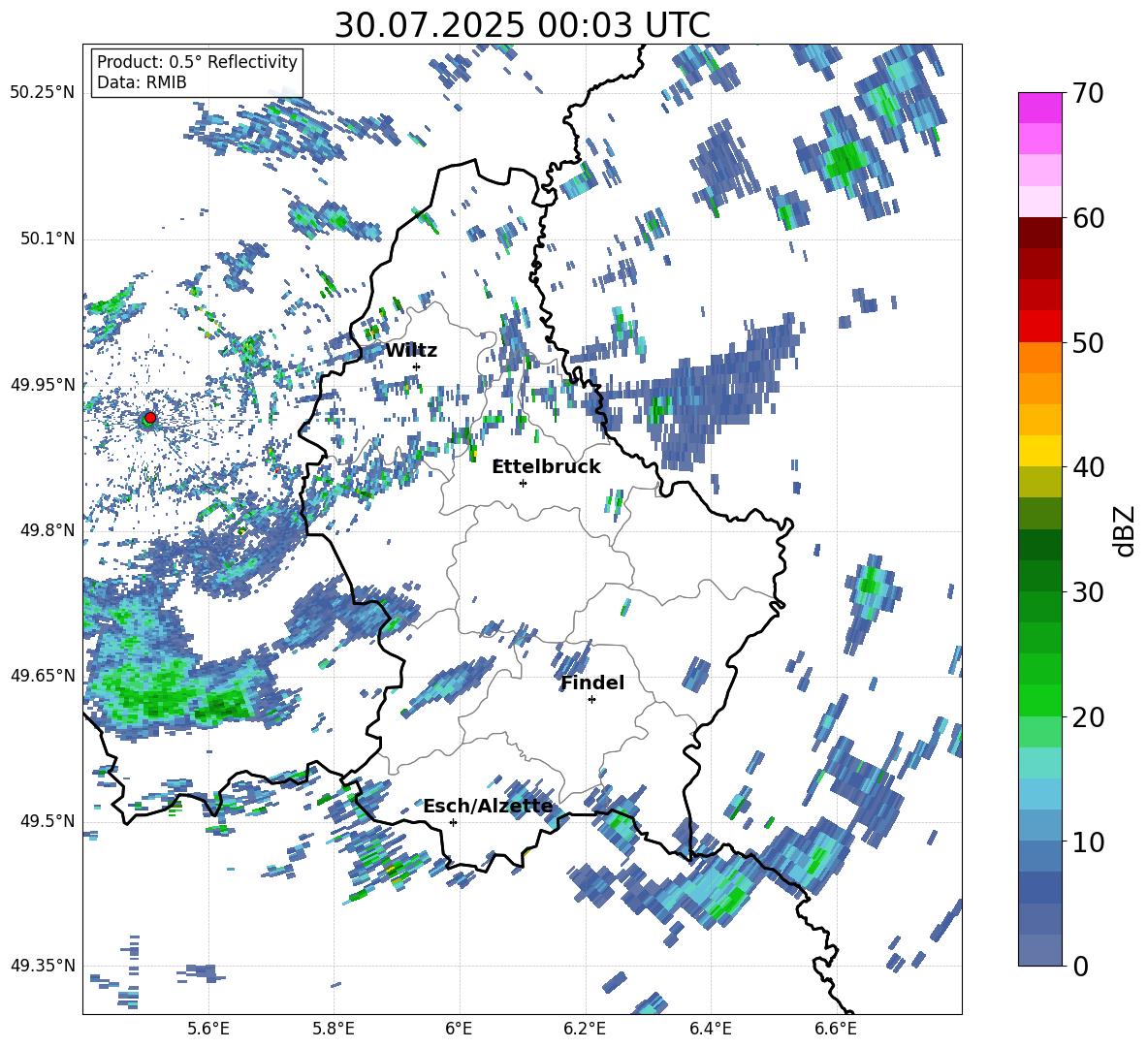Click the colorbar tick label 70
Viewport: 1148px width, 1048px height.
coord(1088,93)
